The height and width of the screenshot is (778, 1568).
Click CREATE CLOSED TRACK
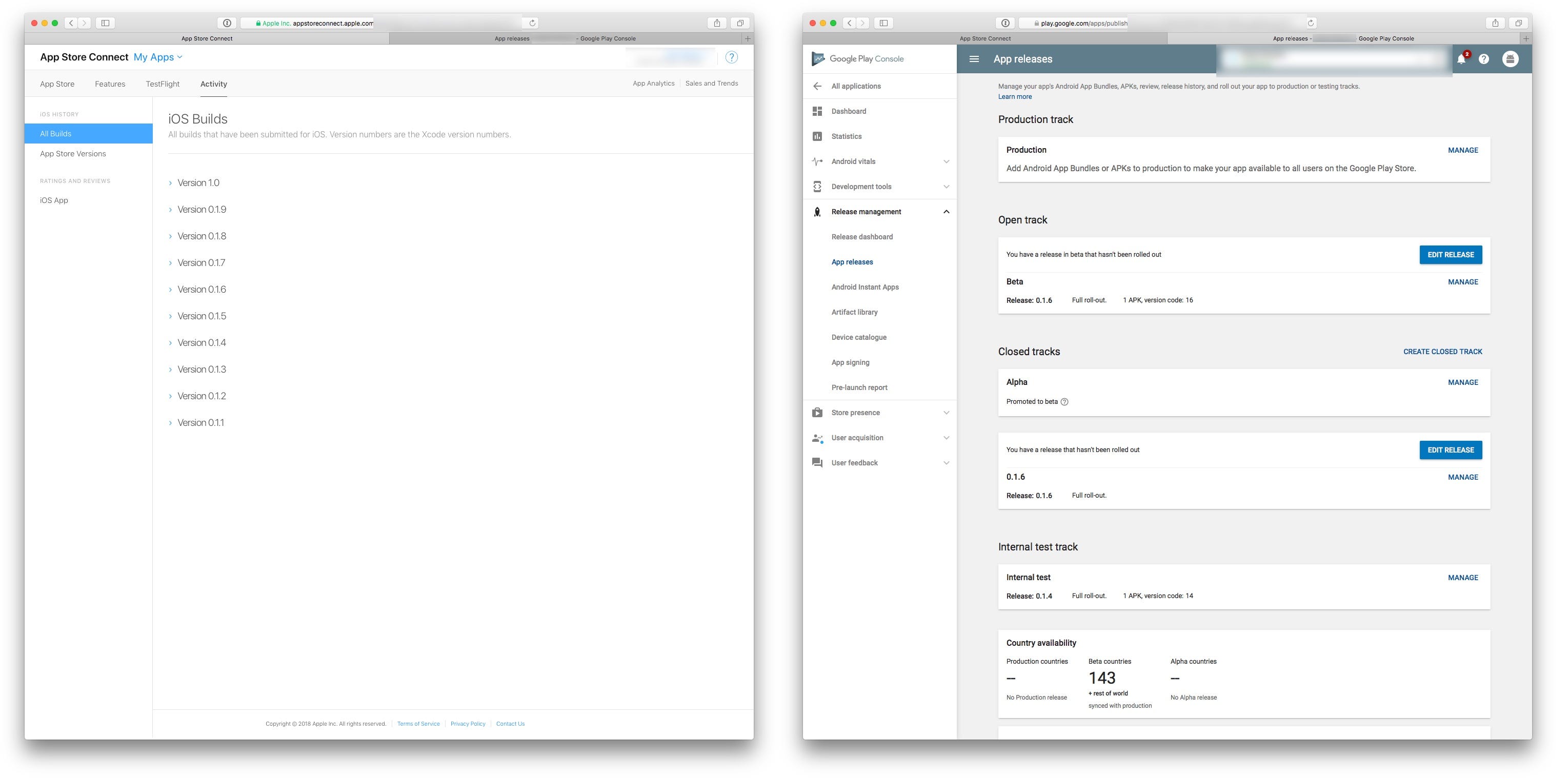point(1442,352)
